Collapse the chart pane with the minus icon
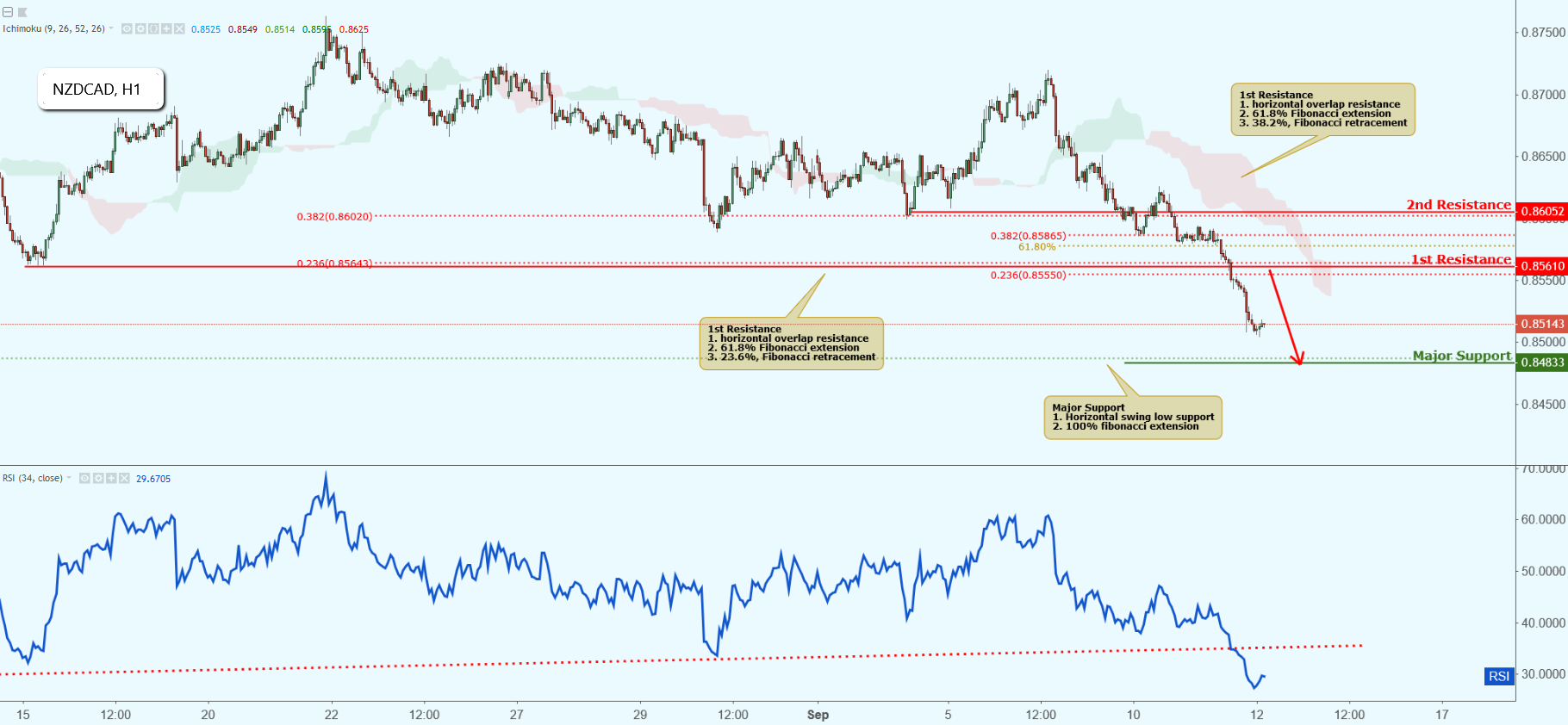Viewport: 1568px width, 725px height. (8, 12)
